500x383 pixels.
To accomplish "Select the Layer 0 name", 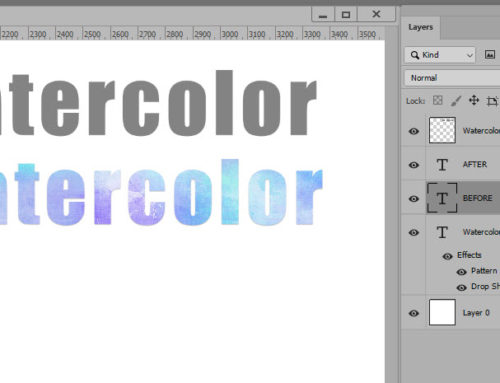I will point(476,313).
